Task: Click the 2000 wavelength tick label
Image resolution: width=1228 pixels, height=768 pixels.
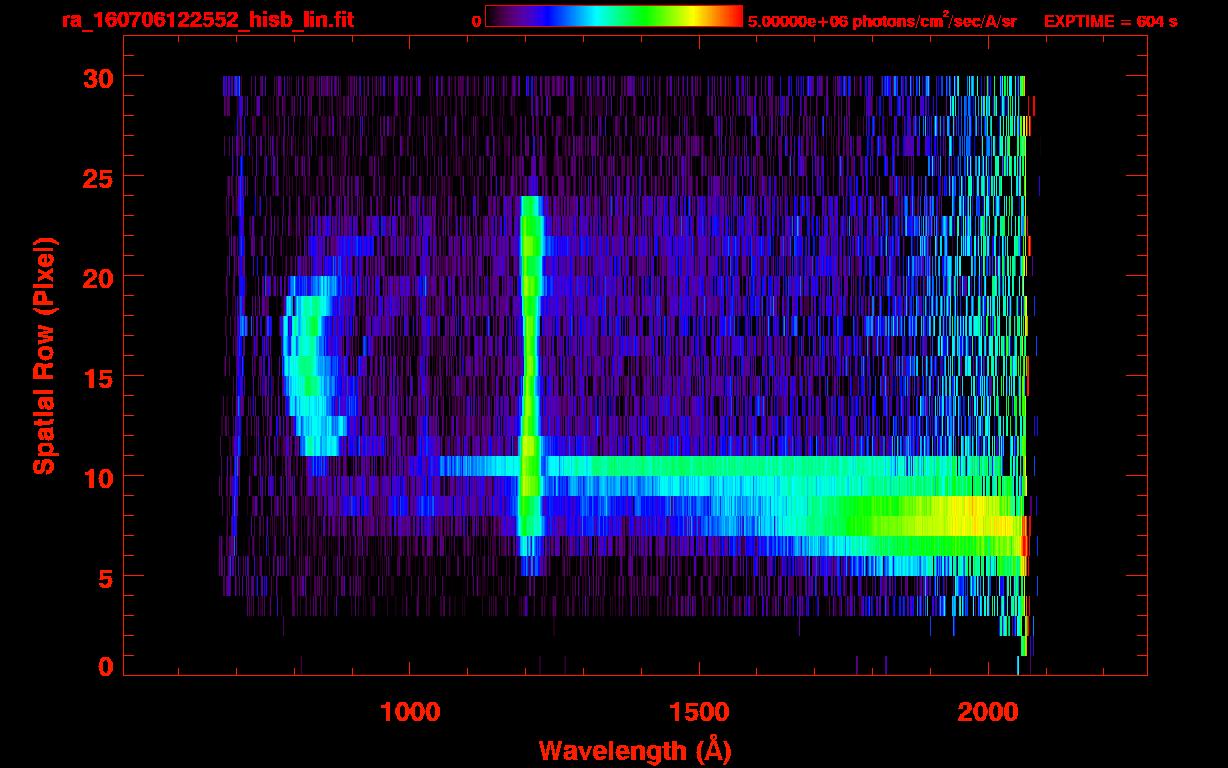Action: (x=987, y=712)
